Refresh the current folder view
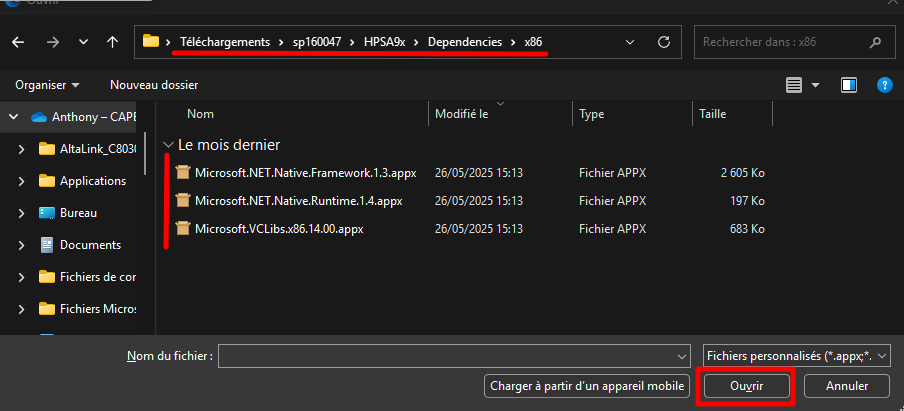The width and height of the screenshot is (904, 411). [664, 42]
